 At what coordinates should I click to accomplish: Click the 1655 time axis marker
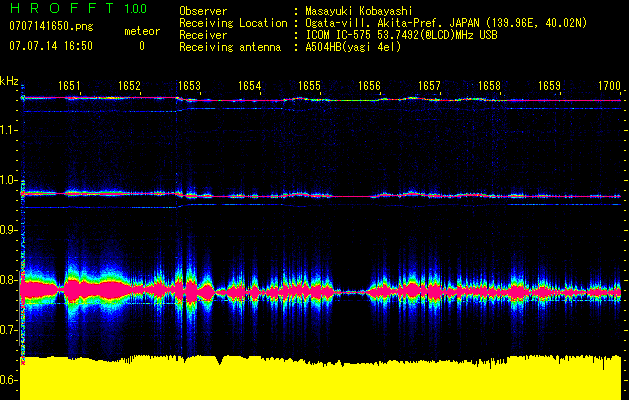pyautogui.click(x=309, y=85)
